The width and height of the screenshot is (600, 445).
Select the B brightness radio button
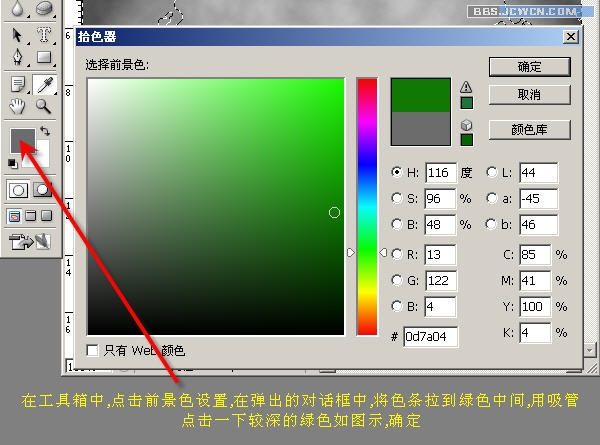(397, 224)
